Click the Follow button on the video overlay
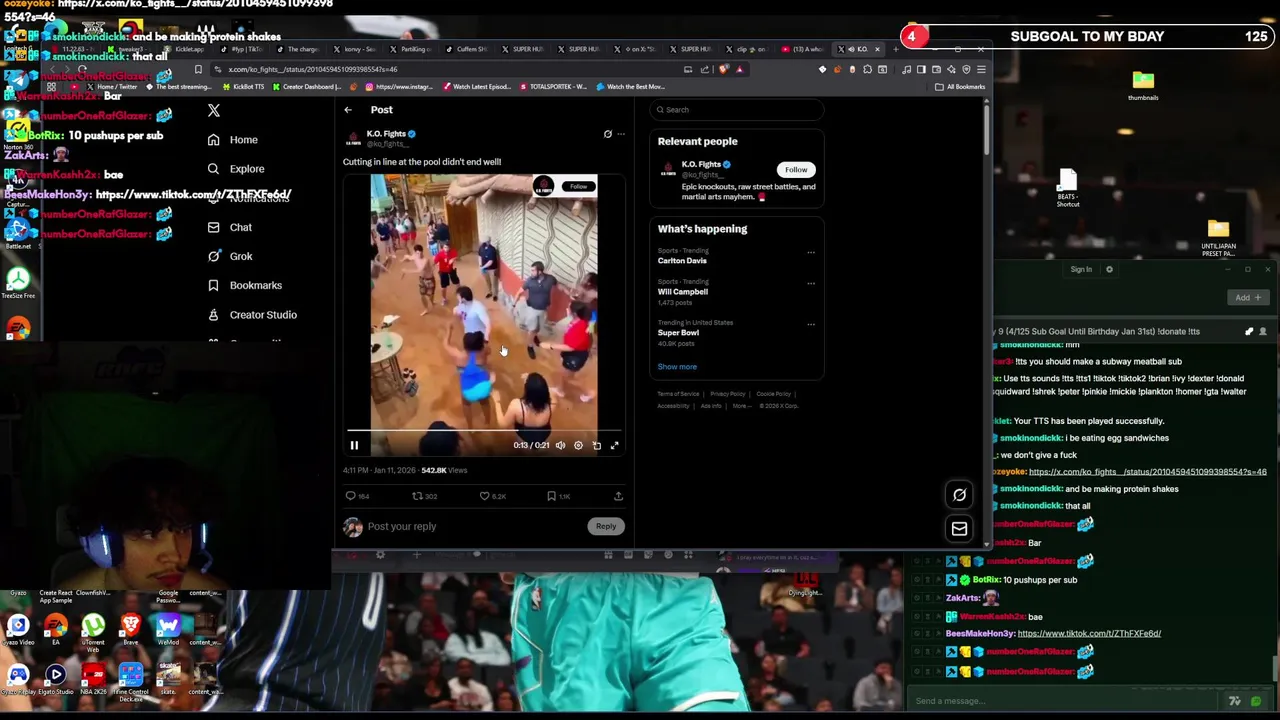The height and width of the screenshot is (720, 1280). click(x=578, y=186)
